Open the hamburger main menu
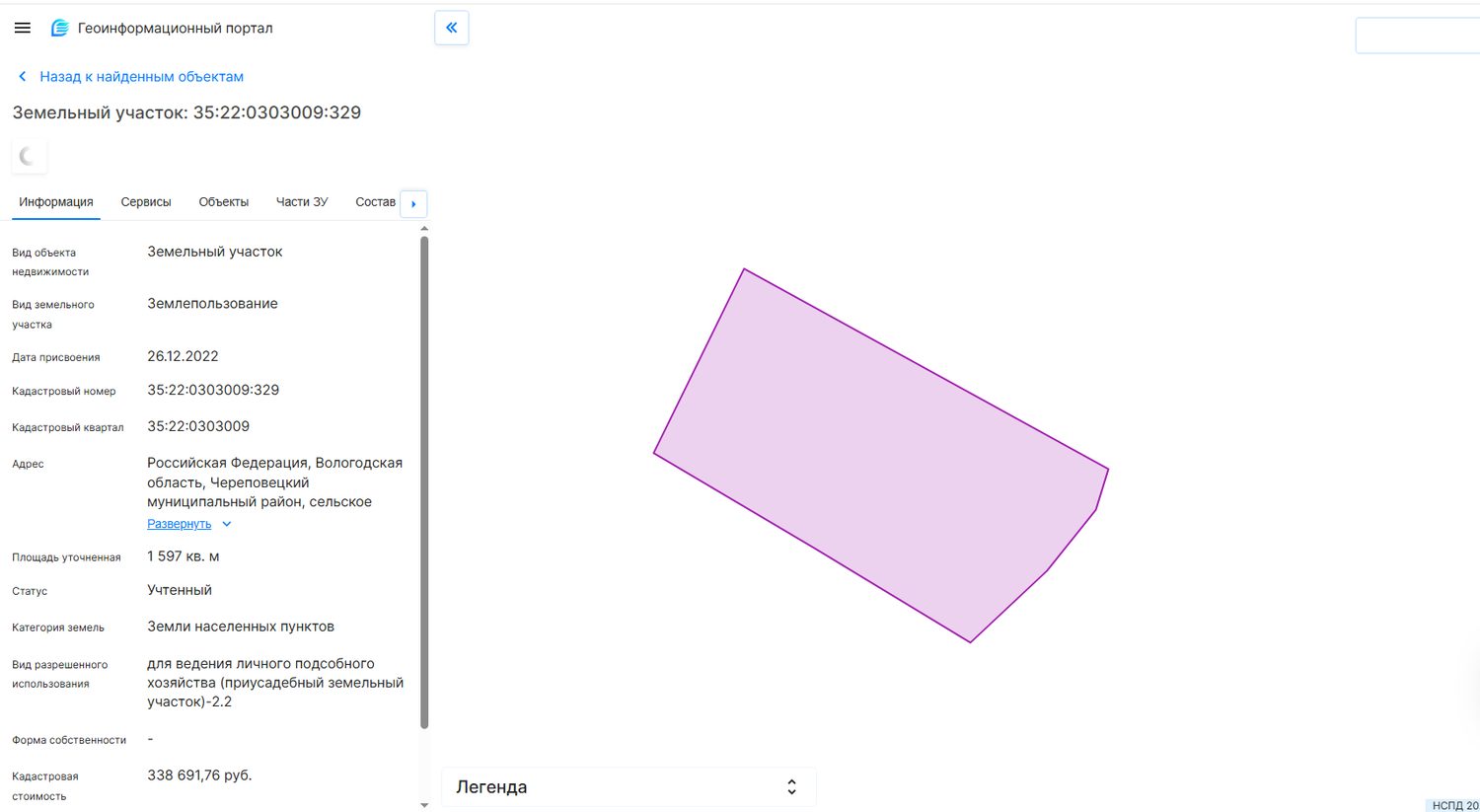Viewport: 1480px width, 812px height. click(x=23, y=29)
